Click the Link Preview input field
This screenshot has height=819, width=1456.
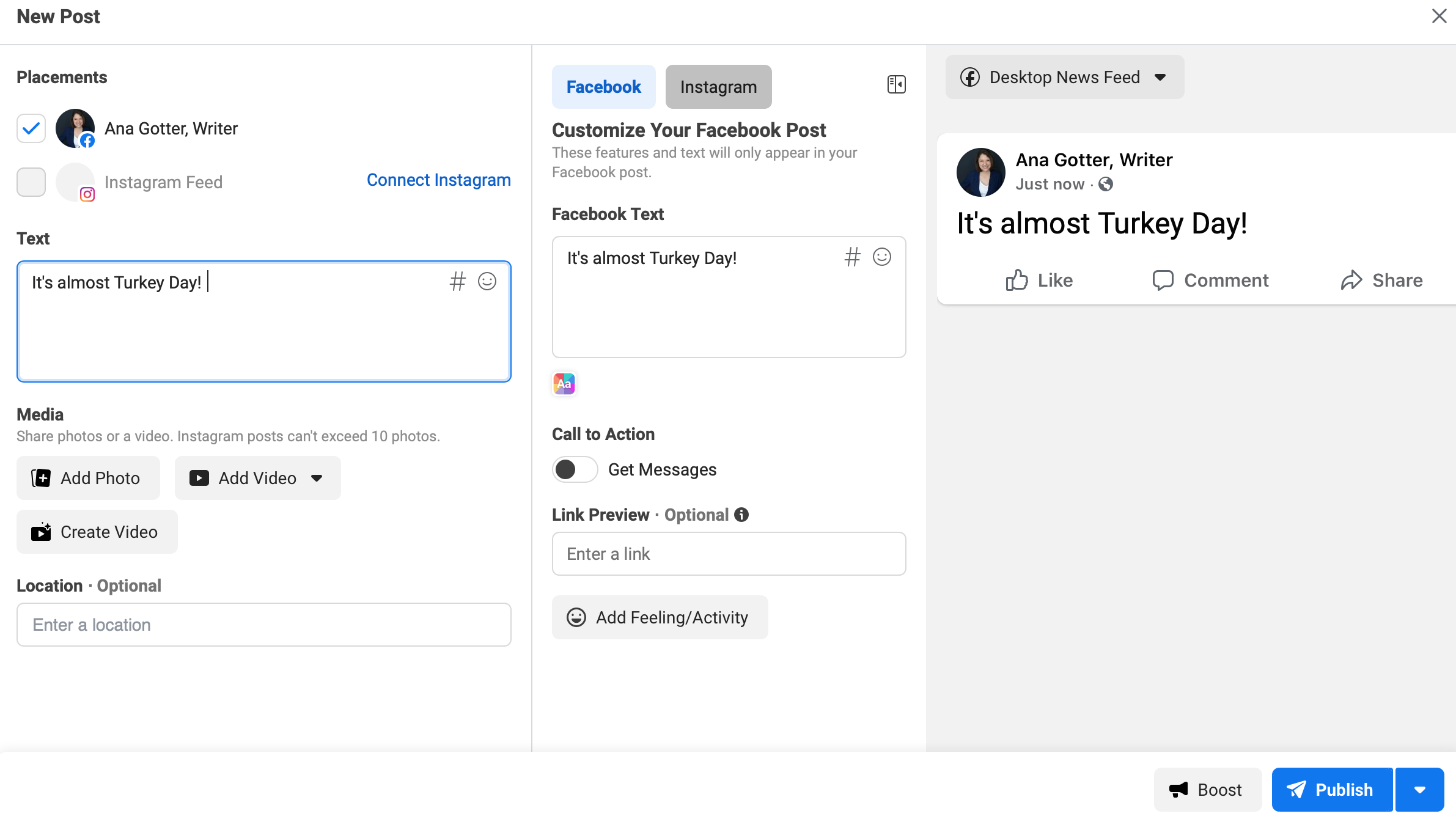729,554
